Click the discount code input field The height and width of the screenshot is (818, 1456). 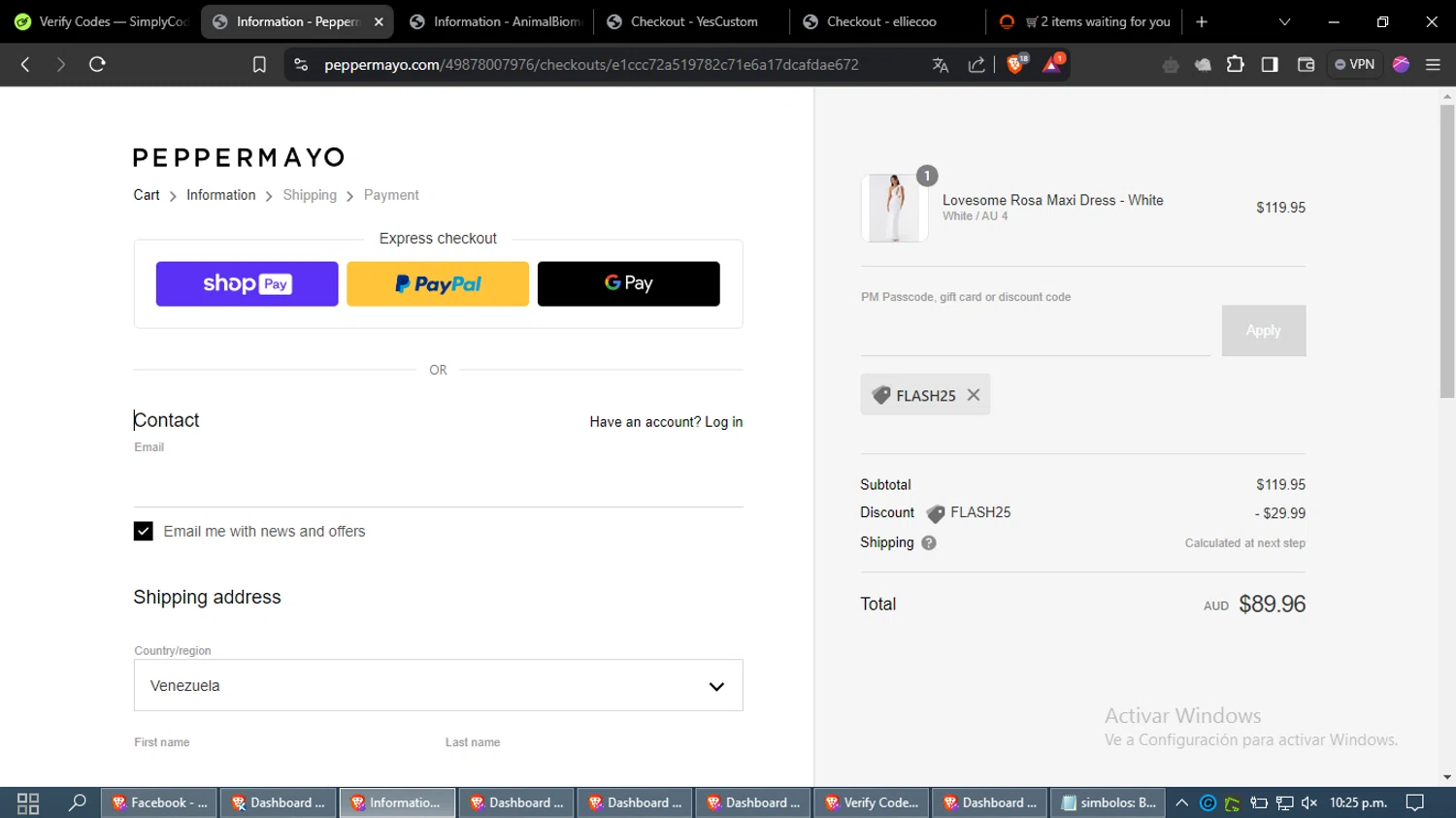coord(1035,330)
